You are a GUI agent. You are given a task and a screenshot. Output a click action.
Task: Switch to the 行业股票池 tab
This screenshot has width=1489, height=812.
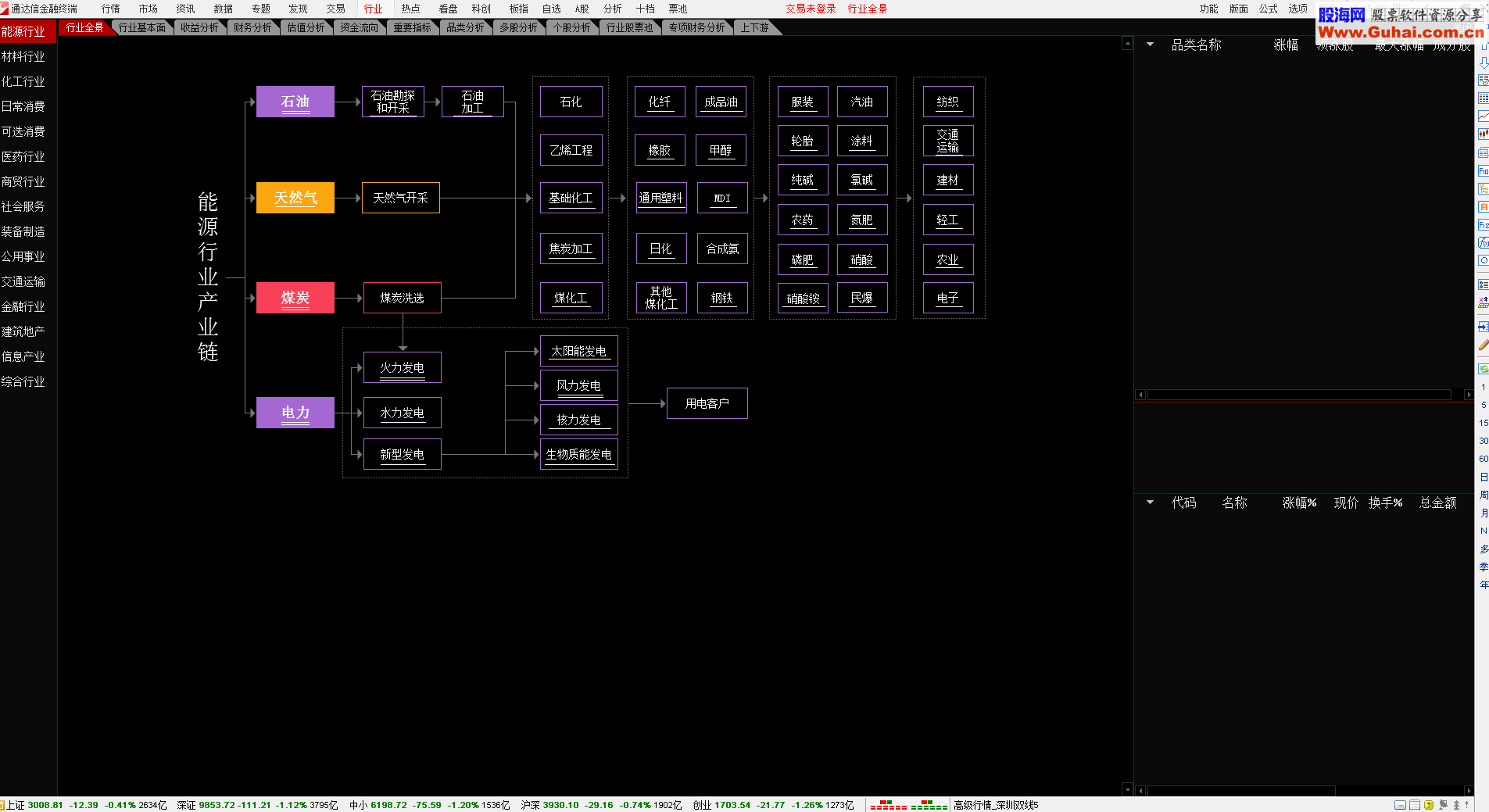click(629, 27)
